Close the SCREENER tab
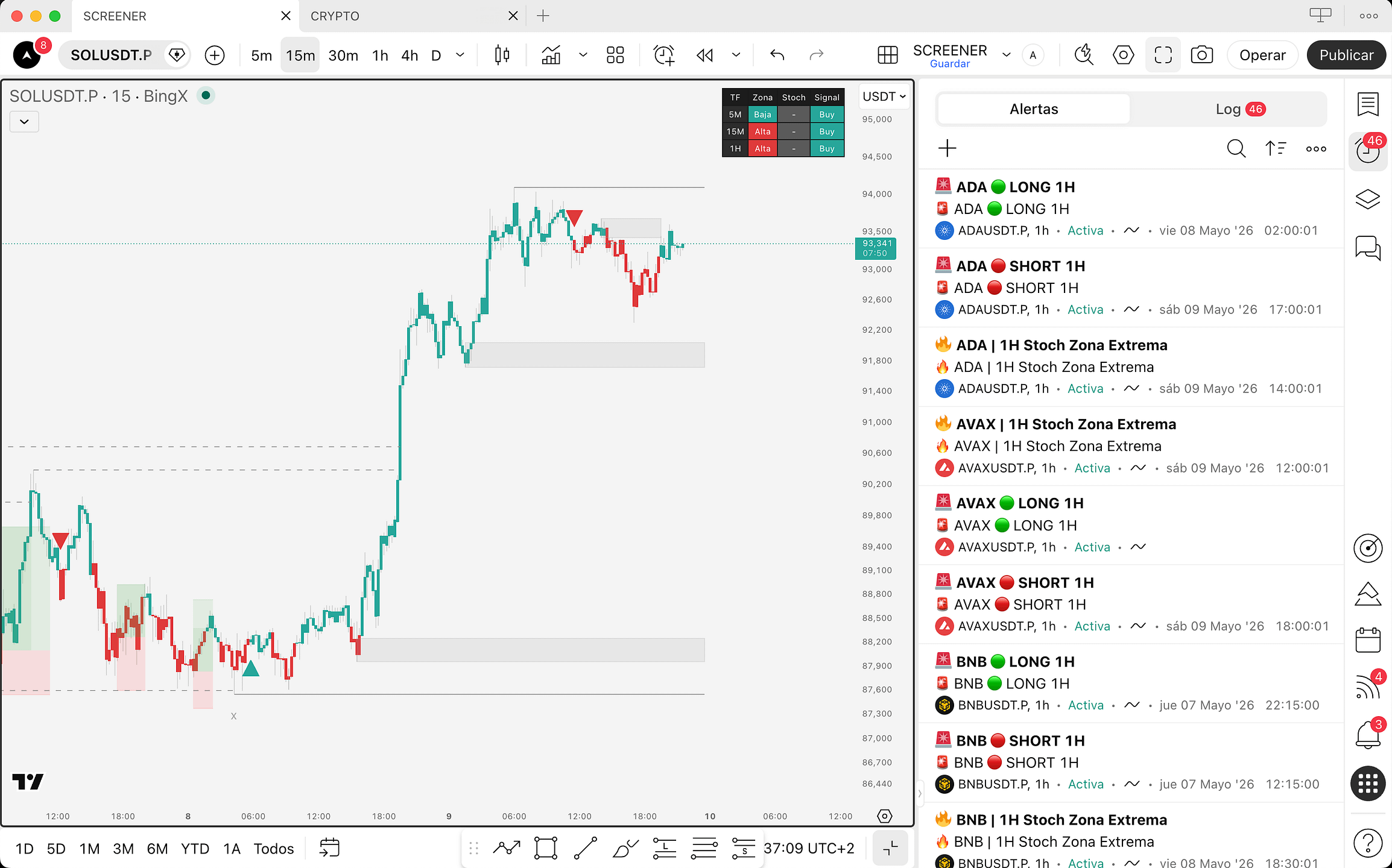The image size is (1392, 868). pos(286,16)
